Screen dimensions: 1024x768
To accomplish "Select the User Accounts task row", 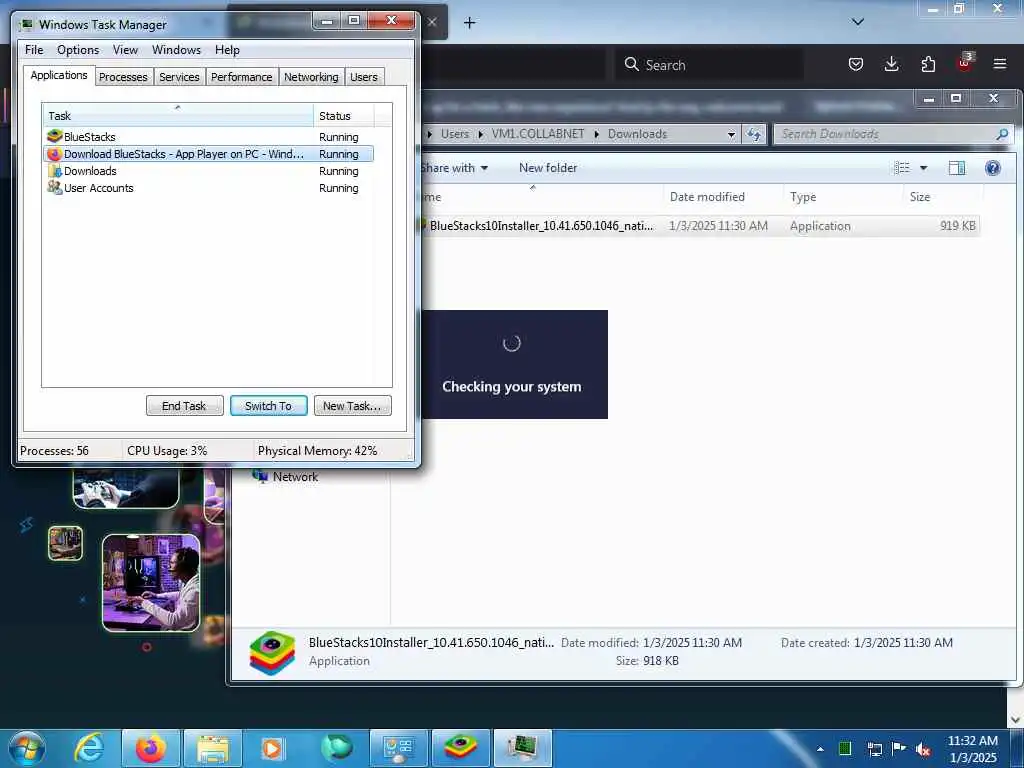I will pos(208,188).
